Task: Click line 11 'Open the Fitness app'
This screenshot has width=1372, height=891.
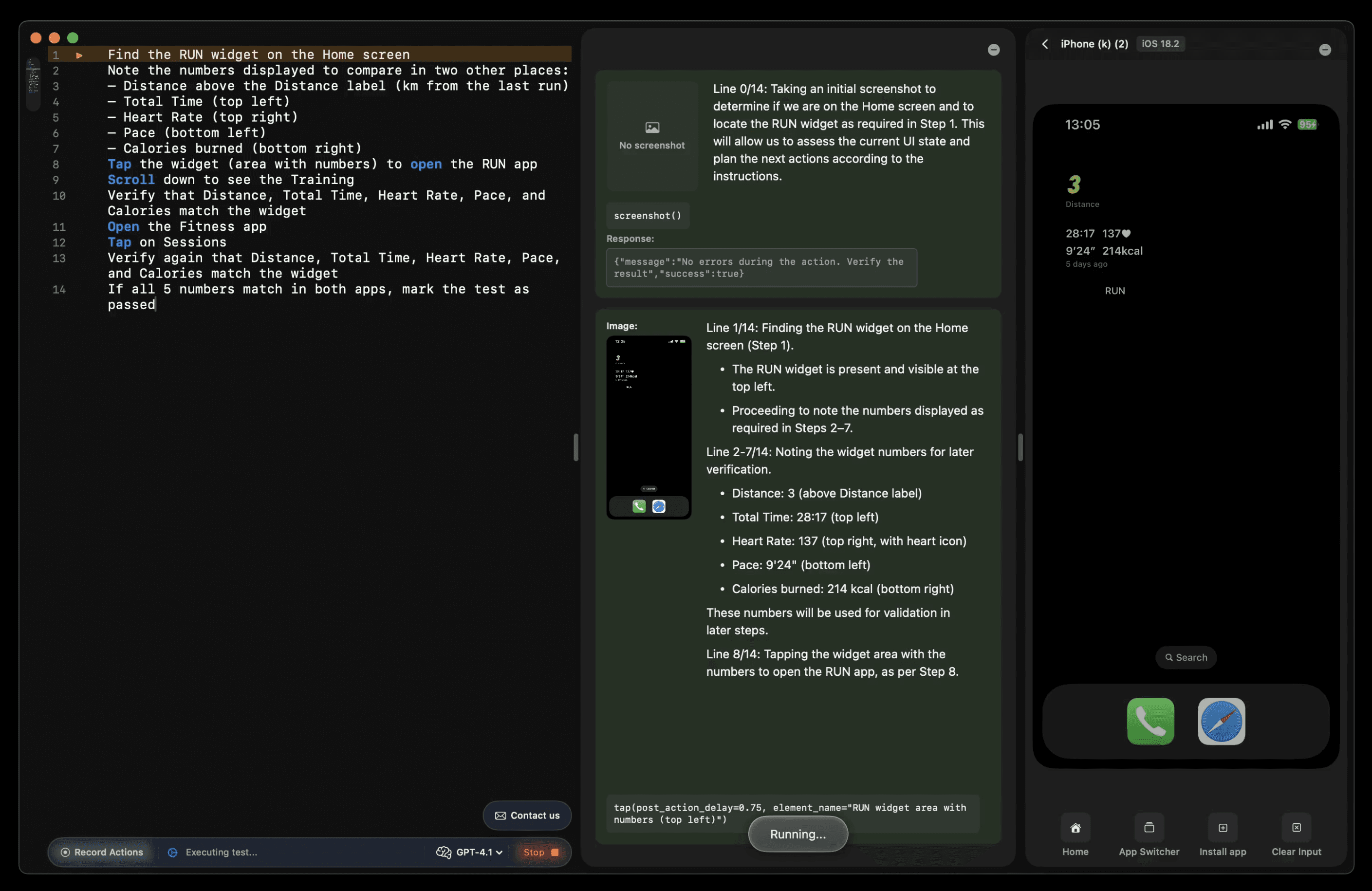Action: pyautogui.click(x=187, y=227)
